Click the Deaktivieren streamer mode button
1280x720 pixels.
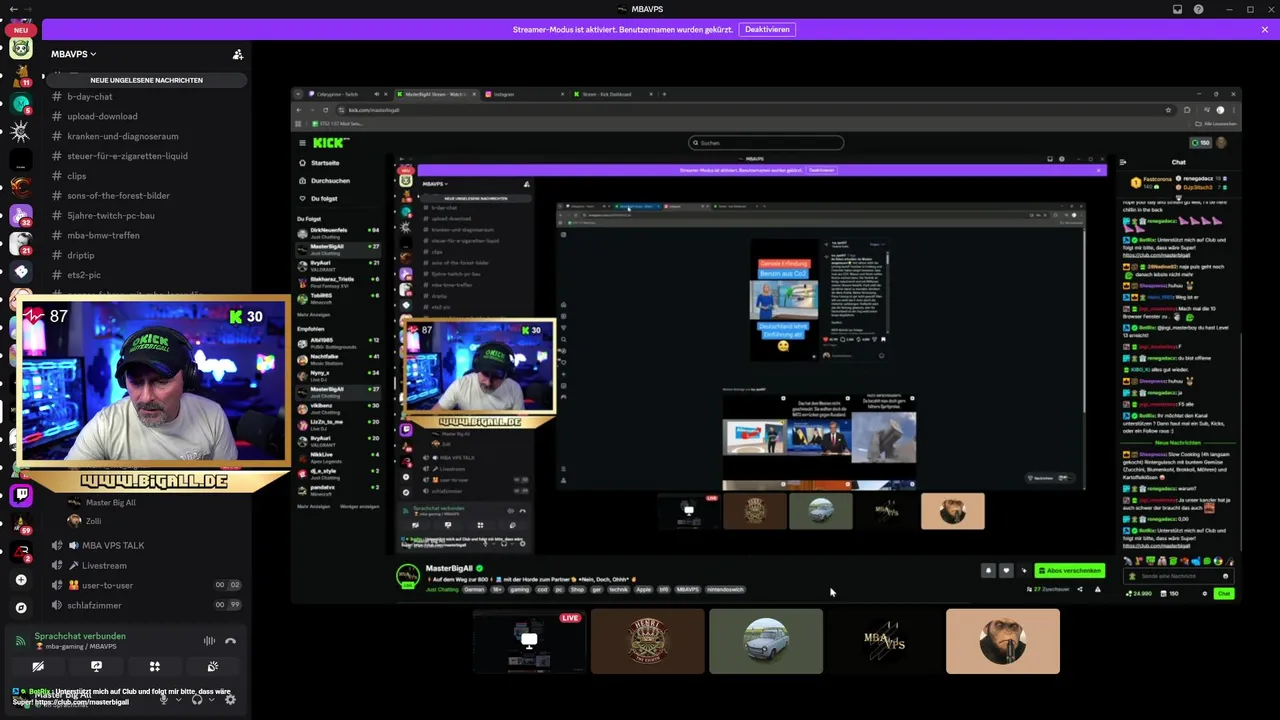pos(767,29)
